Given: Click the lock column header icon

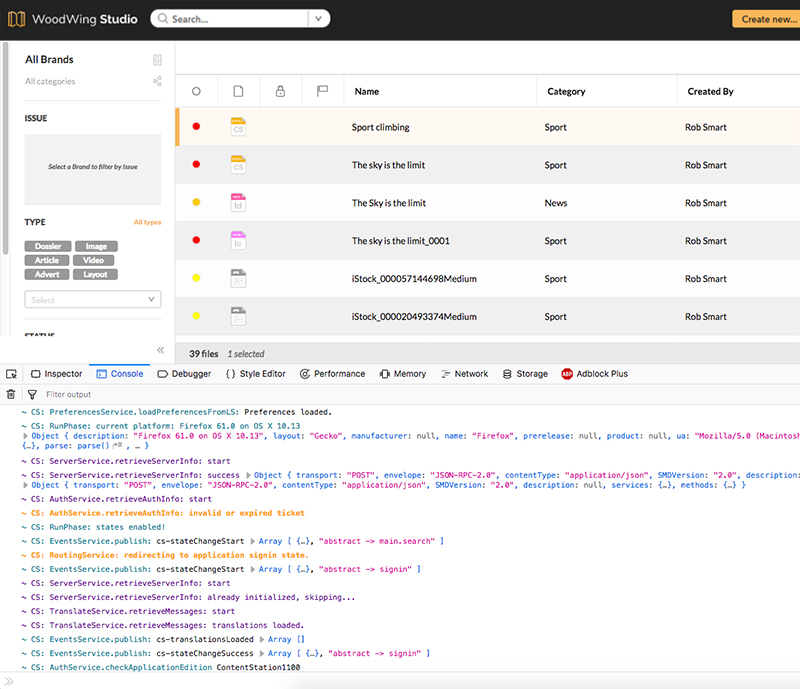Looking at the screenshot, I should tap(280, 91).
